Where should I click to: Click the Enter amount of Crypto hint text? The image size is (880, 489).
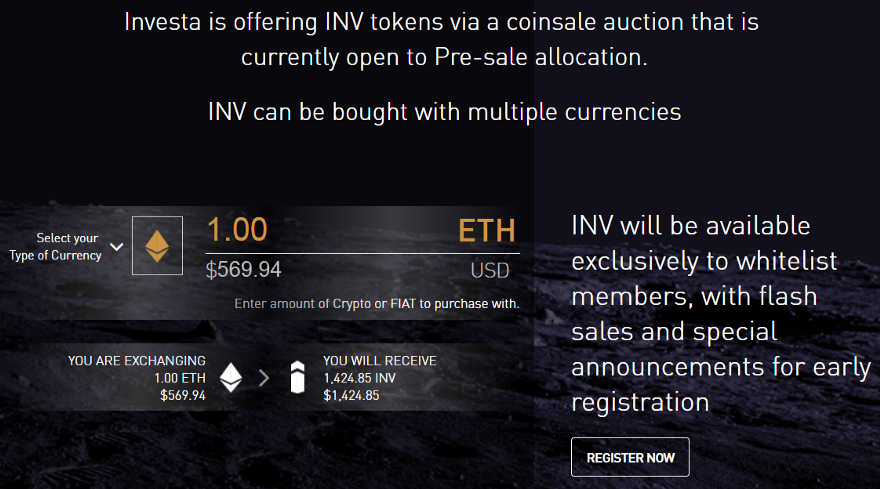point(377,304)
